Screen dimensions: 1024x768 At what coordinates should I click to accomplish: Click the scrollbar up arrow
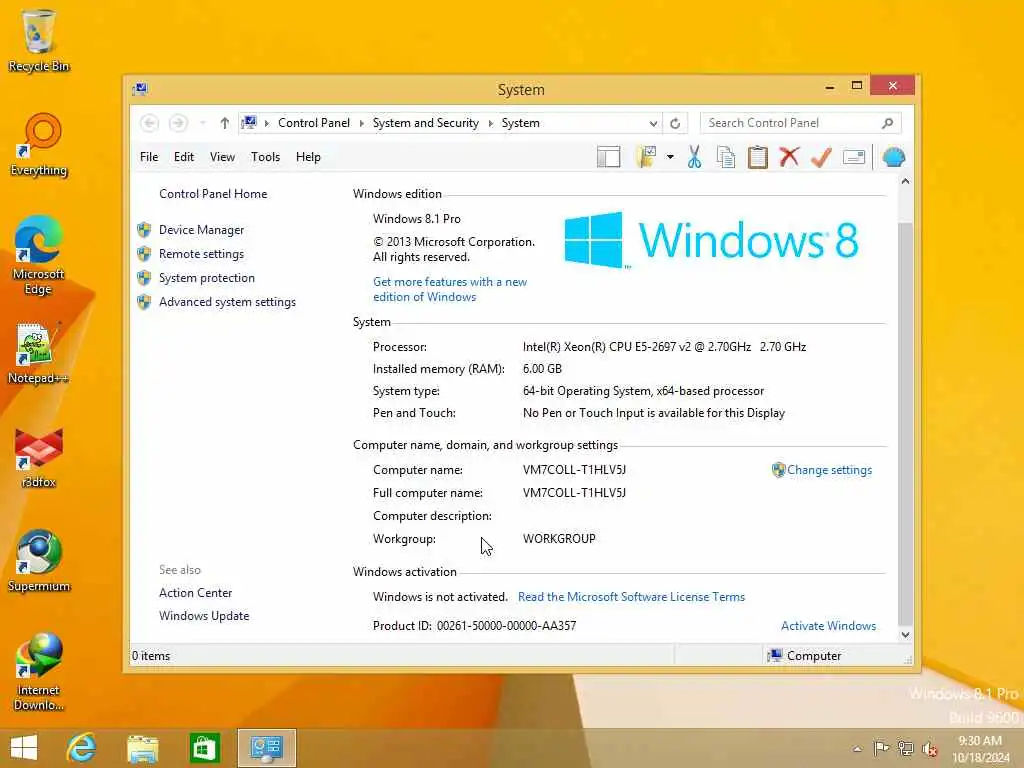pos(905,182)
